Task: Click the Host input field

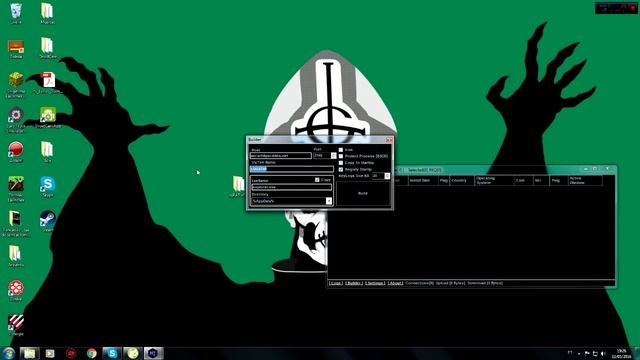Action: tap(281, 156)
